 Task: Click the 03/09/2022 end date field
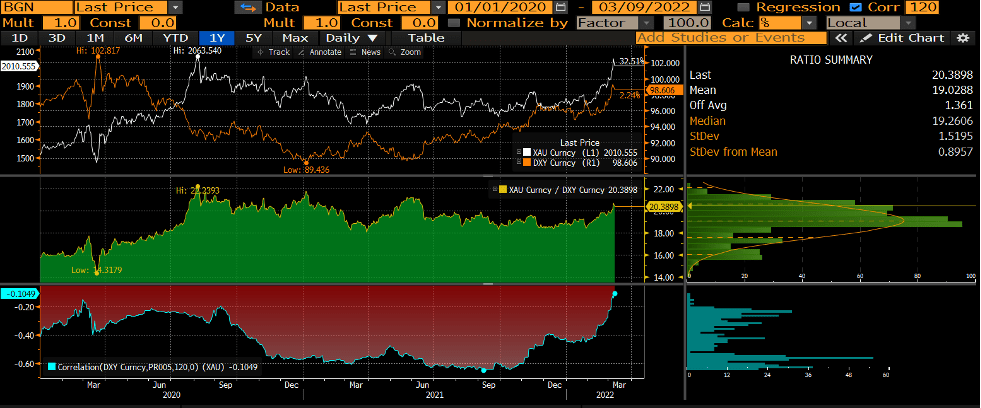(x=644, y=8)
